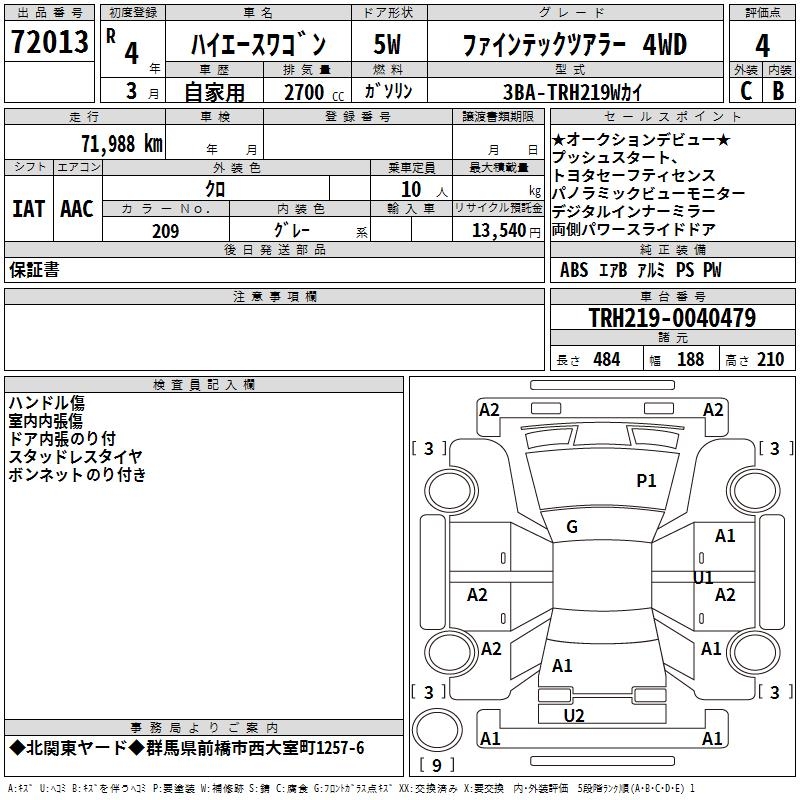800x800 pixels.
Task: Select the interior color "グレー"
Action: [292, 231]
